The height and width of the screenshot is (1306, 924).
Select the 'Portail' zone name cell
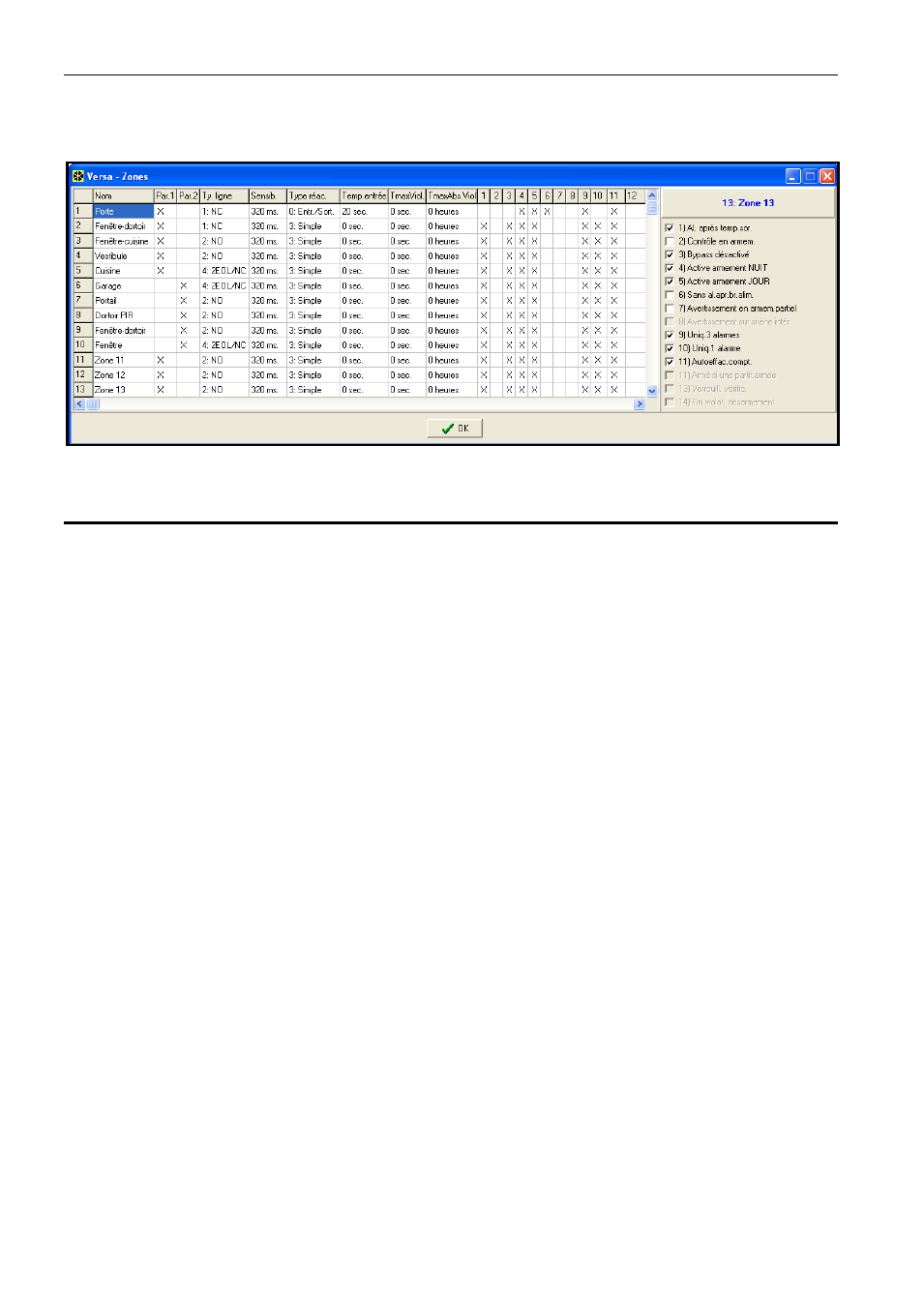[x=123, y=301]
